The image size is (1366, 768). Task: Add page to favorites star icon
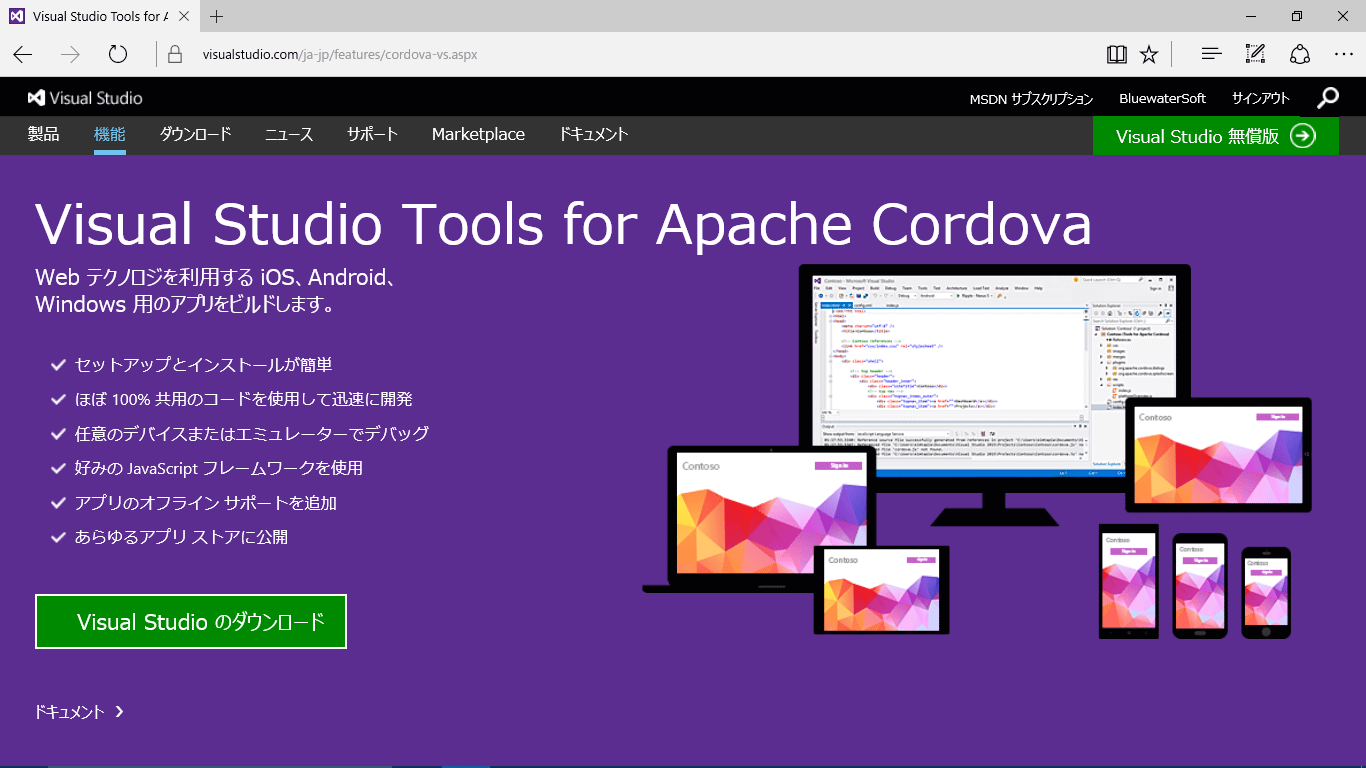tap(1149, 54)
